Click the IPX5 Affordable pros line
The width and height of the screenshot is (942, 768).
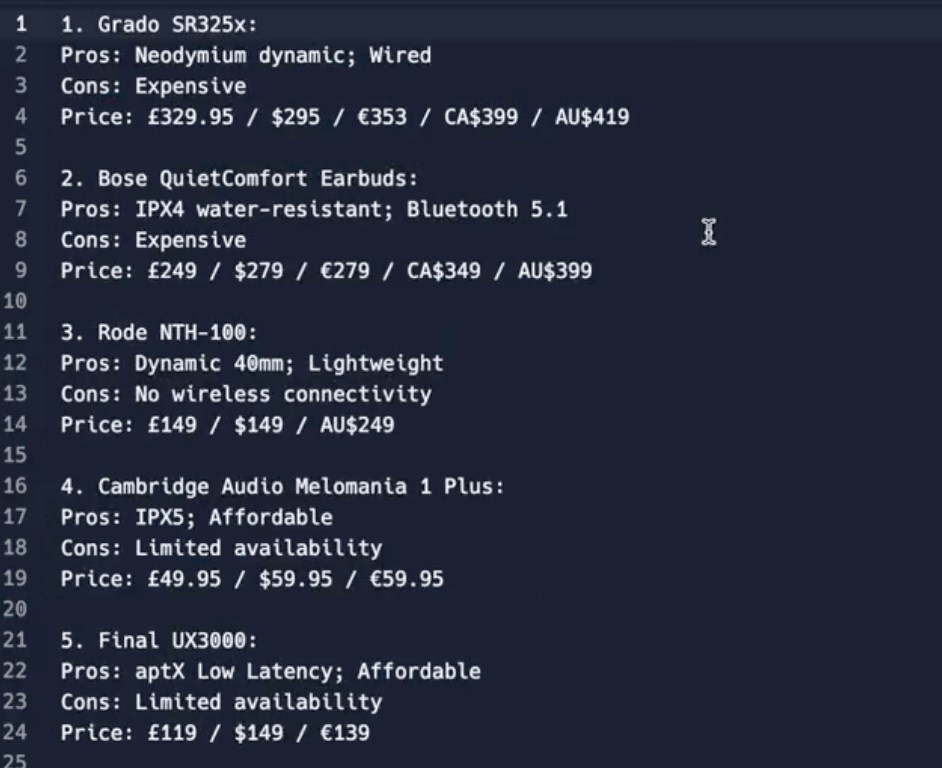[196, 517]
